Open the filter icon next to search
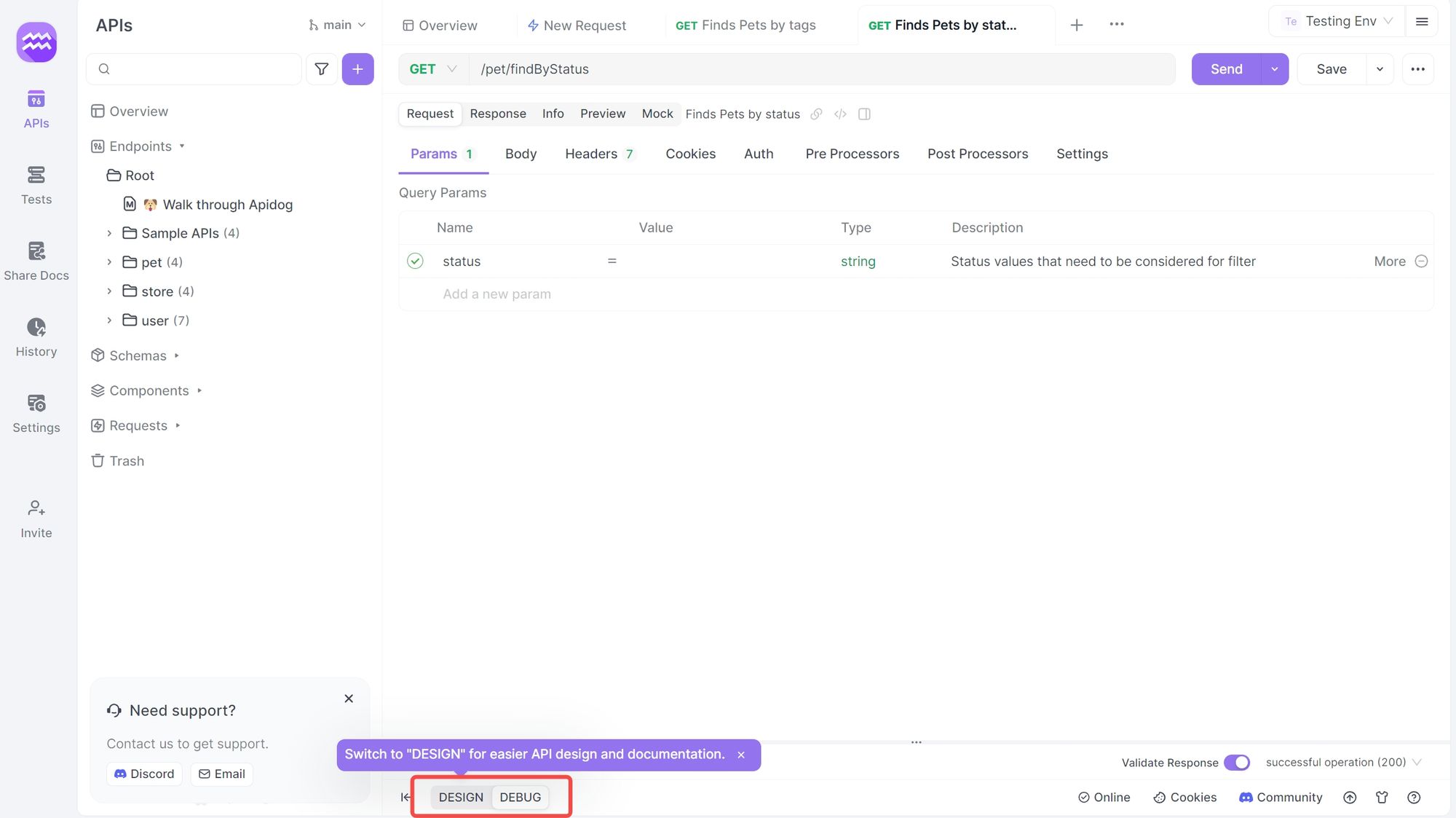1456x818 pixels. (321, 69)
